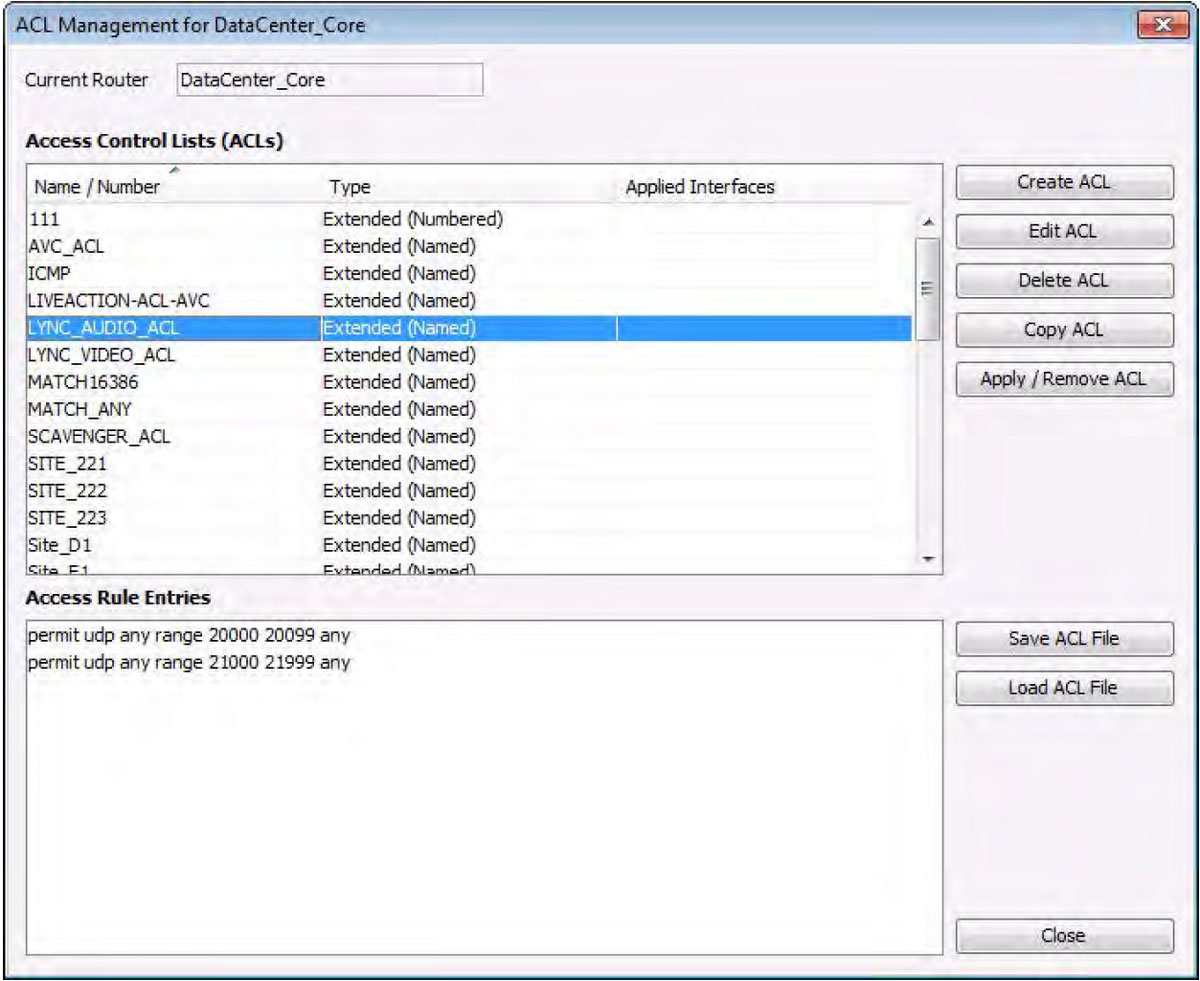Click the Current Router text field
The image size is (1200, 981).
329,81
